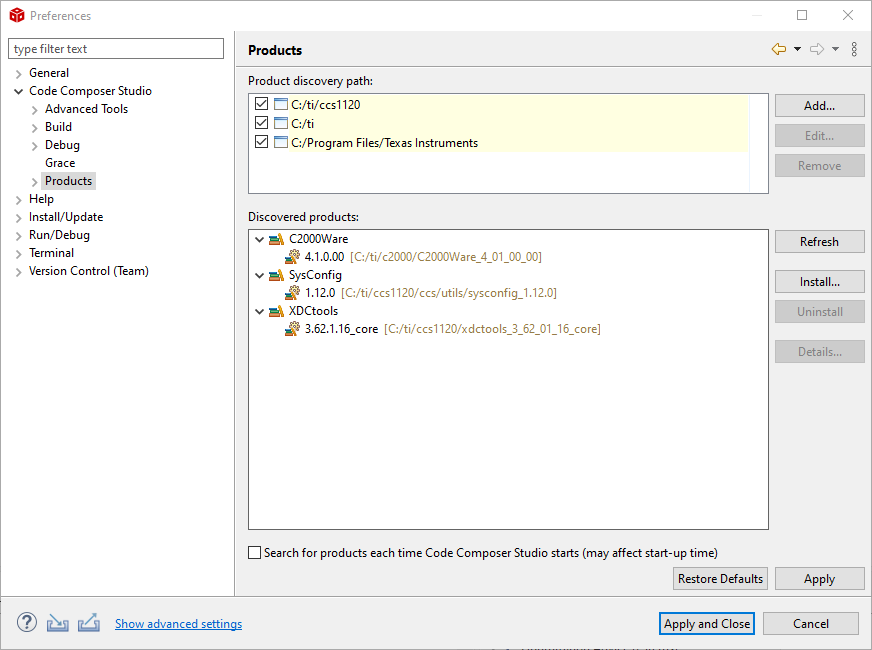
Task: Click the import preferences icon
Action: 57,623
